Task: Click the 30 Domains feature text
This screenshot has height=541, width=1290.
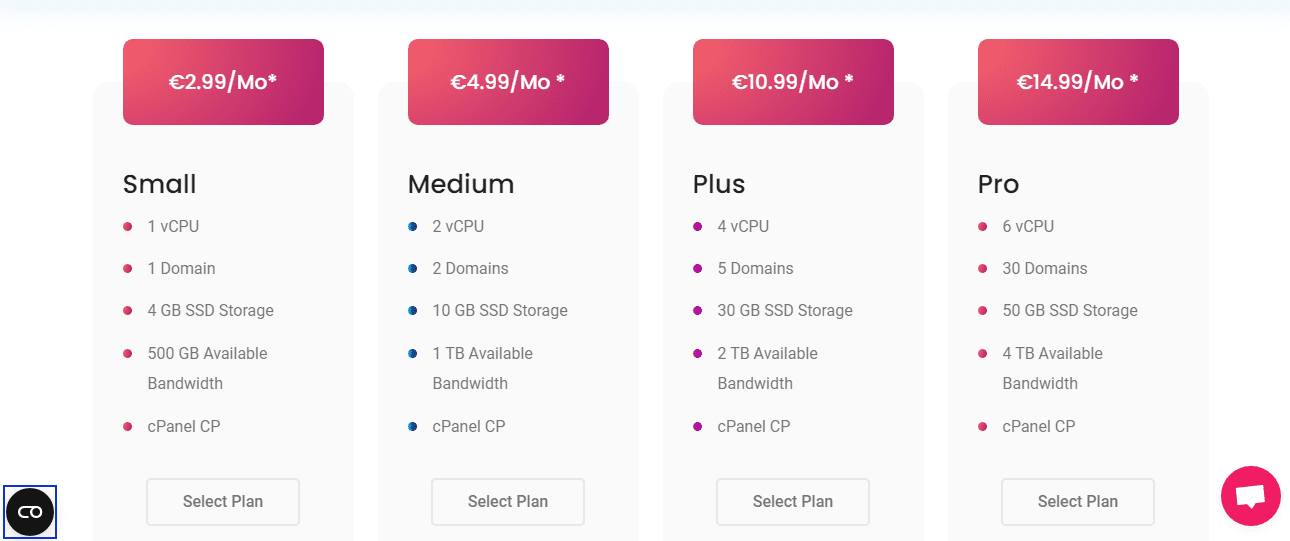Action: point(1045,268)
